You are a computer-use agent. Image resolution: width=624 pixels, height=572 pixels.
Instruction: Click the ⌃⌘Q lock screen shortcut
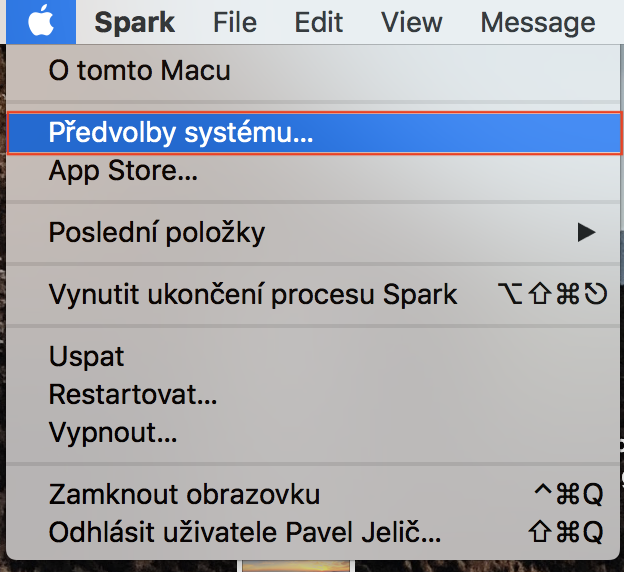pos(570,494)
